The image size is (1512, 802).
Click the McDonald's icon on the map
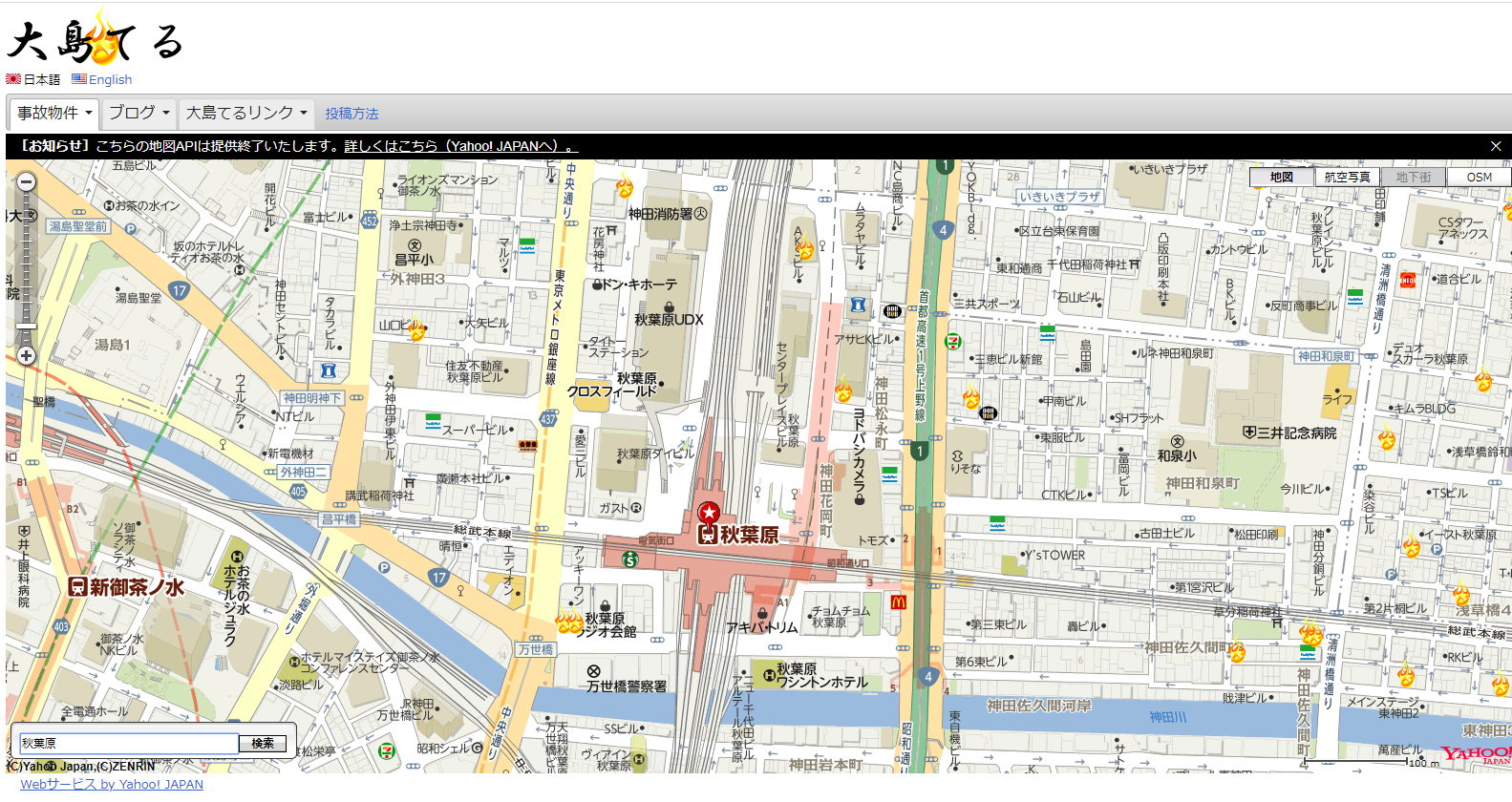click(x=898, y=602)
